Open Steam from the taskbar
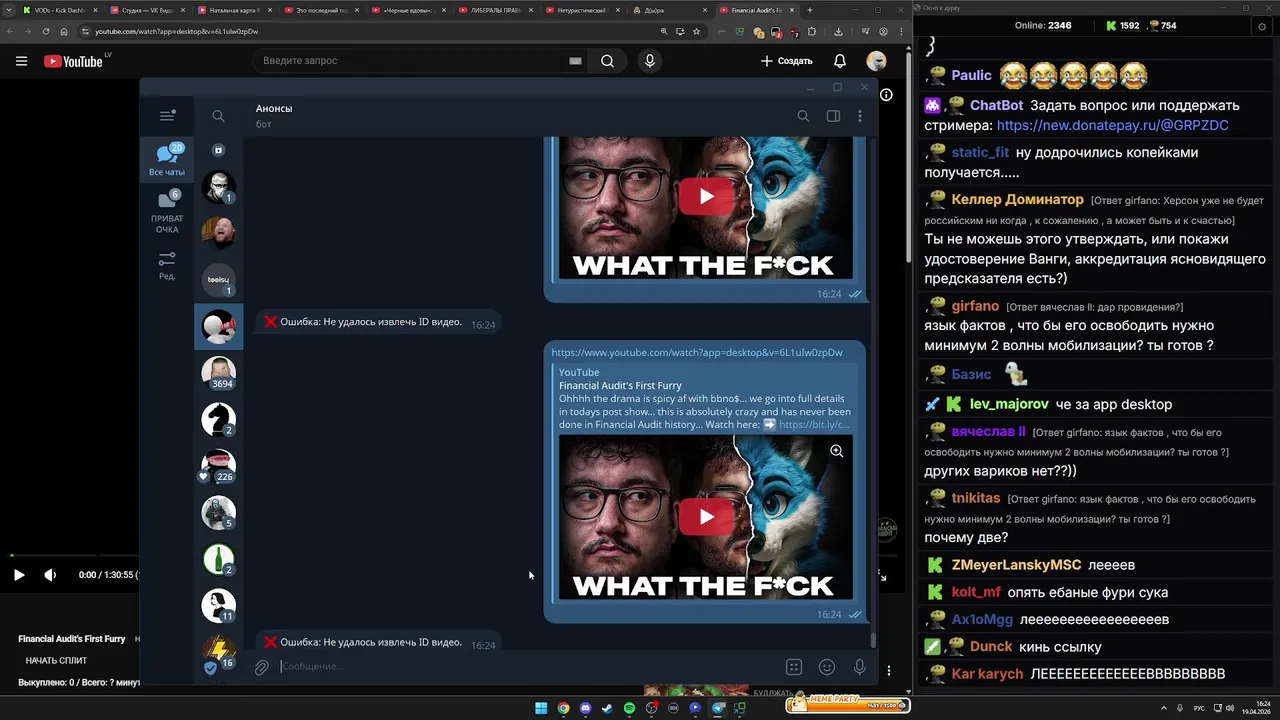 (x=607, y=708)
